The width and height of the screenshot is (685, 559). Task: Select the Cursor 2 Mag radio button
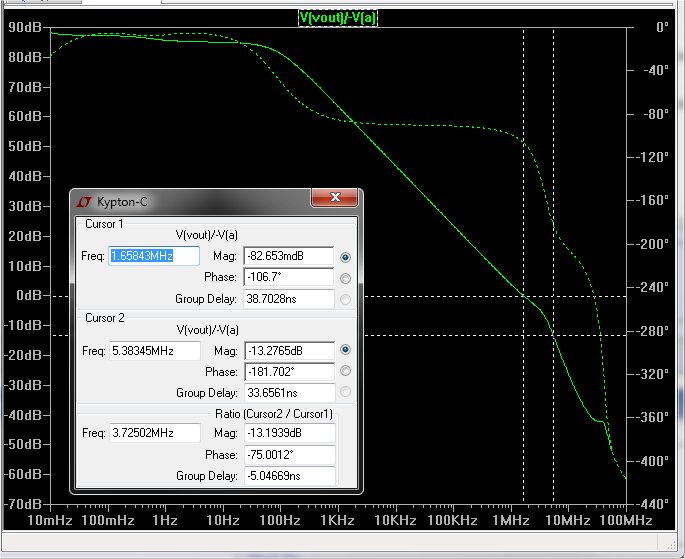coord(345,349)
